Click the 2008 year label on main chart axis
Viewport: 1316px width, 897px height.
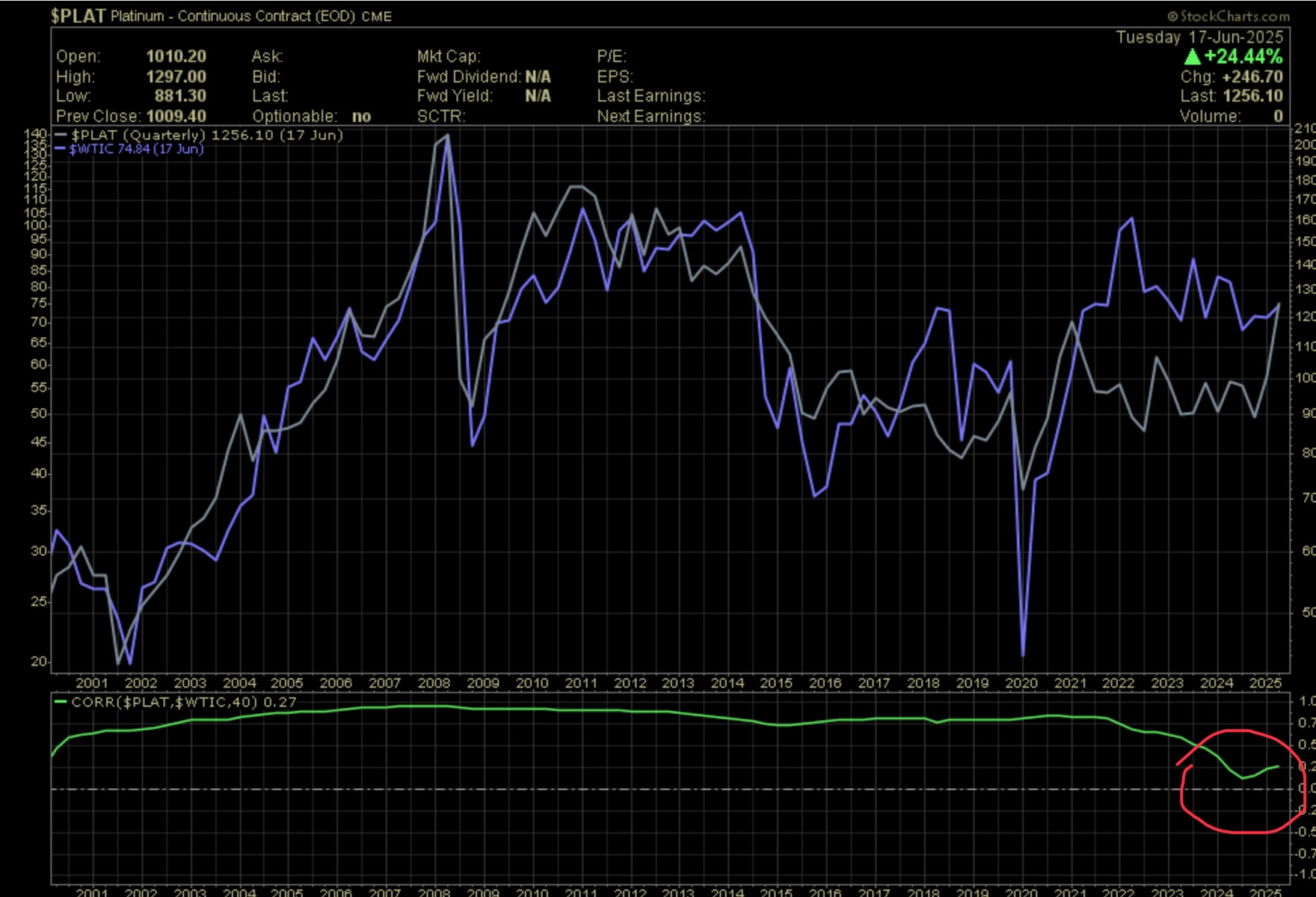tap(434, 682)
